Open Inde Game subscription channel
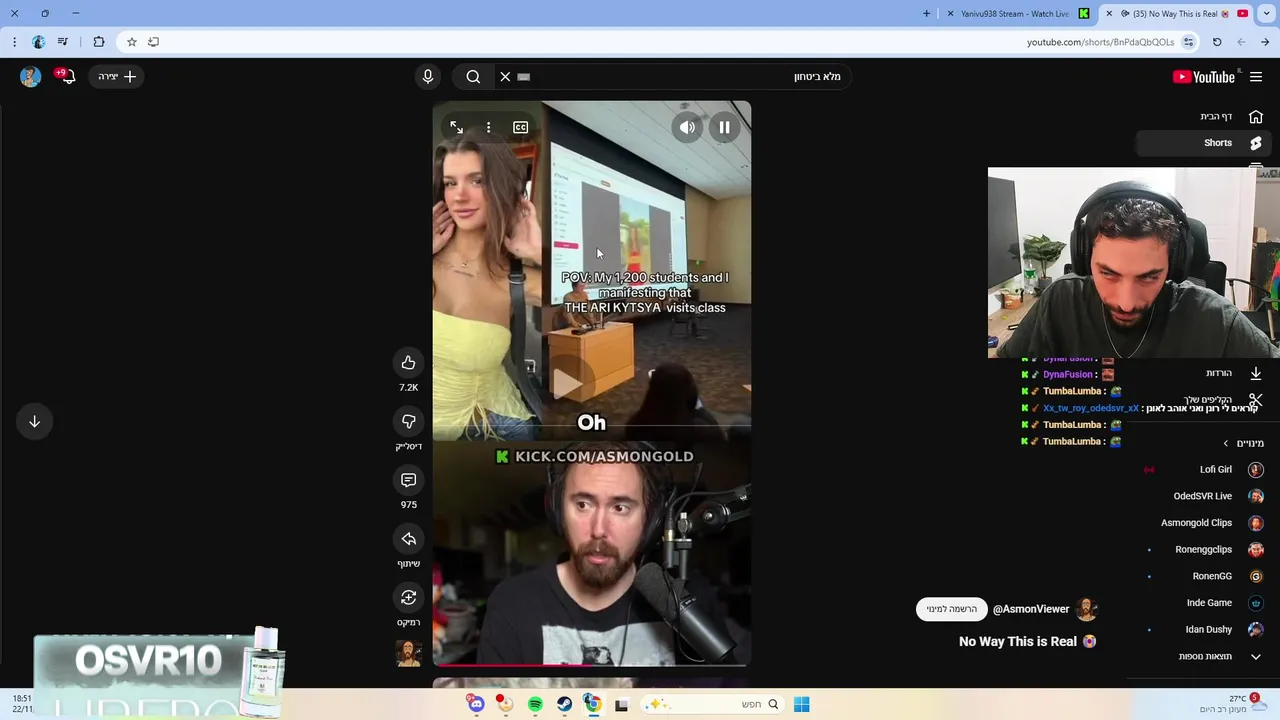The image size is (1280, 720). (1205, 603)
